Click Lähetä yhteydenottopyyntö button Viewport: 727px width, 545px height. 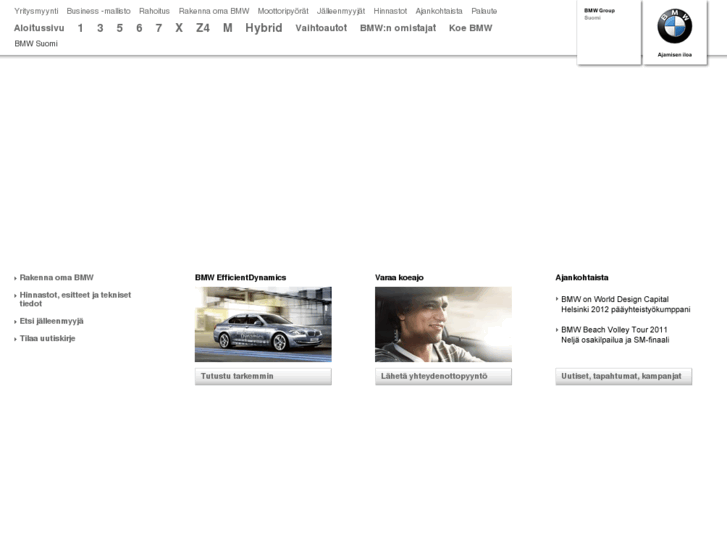[x=443, y=376]
